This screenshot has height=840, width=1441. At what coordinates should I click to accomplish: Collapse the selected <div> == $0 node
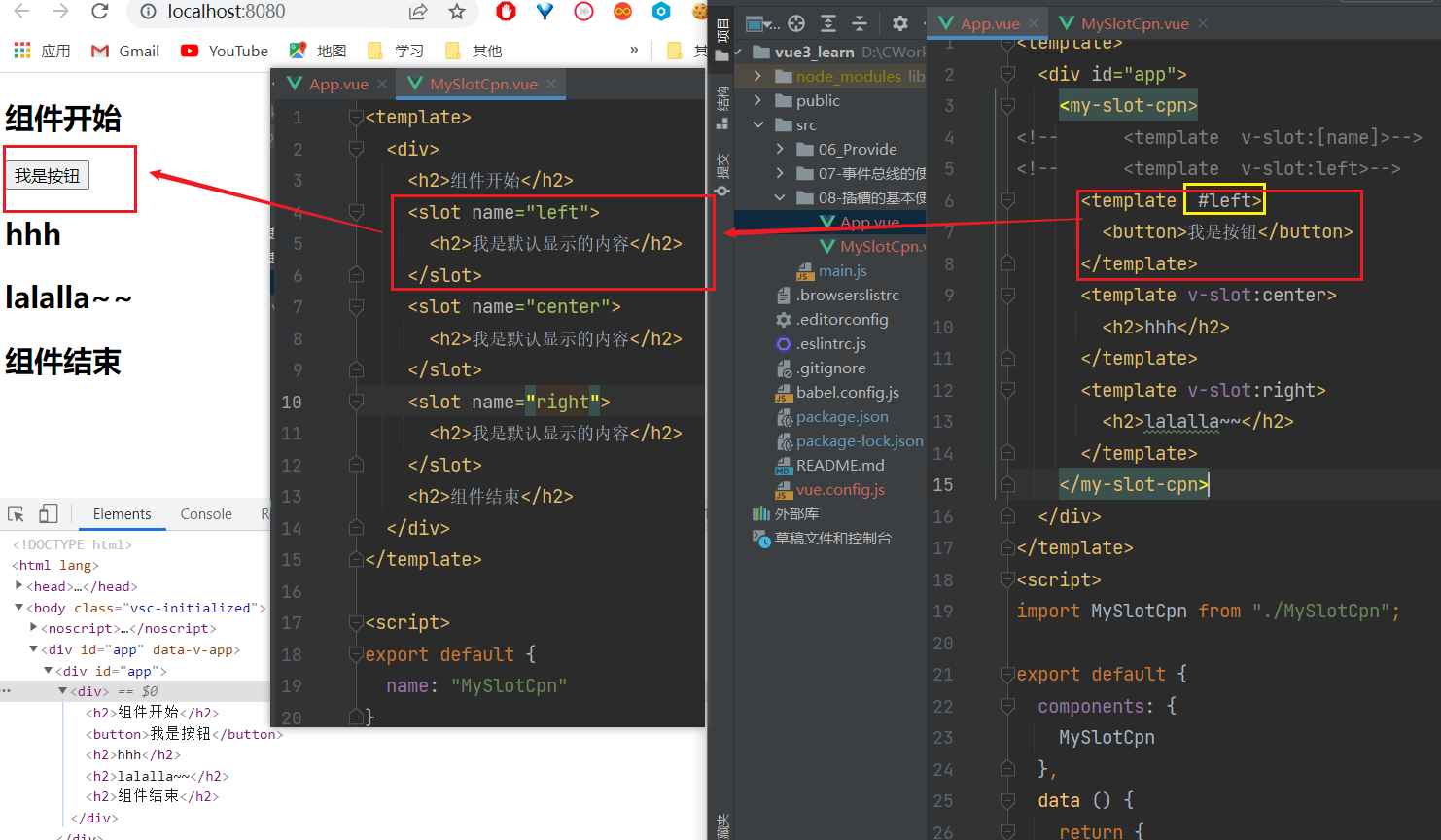click(x=62, y=691)
